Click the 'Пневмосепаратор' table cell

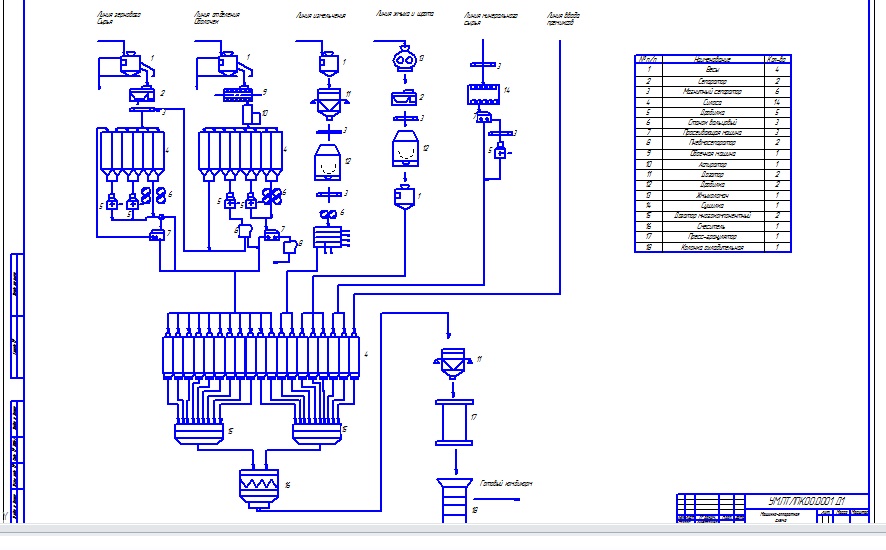(x=713, y=142)
